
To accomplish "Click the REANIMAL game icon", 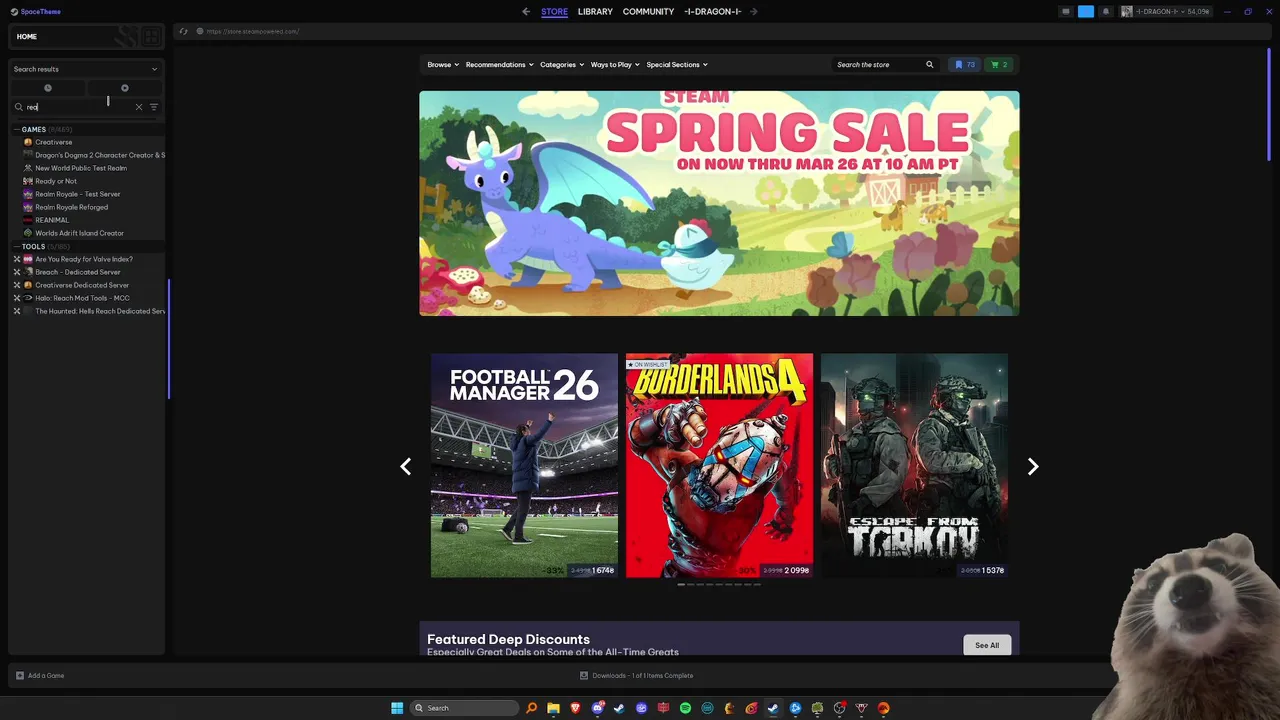I will [28, 220].
